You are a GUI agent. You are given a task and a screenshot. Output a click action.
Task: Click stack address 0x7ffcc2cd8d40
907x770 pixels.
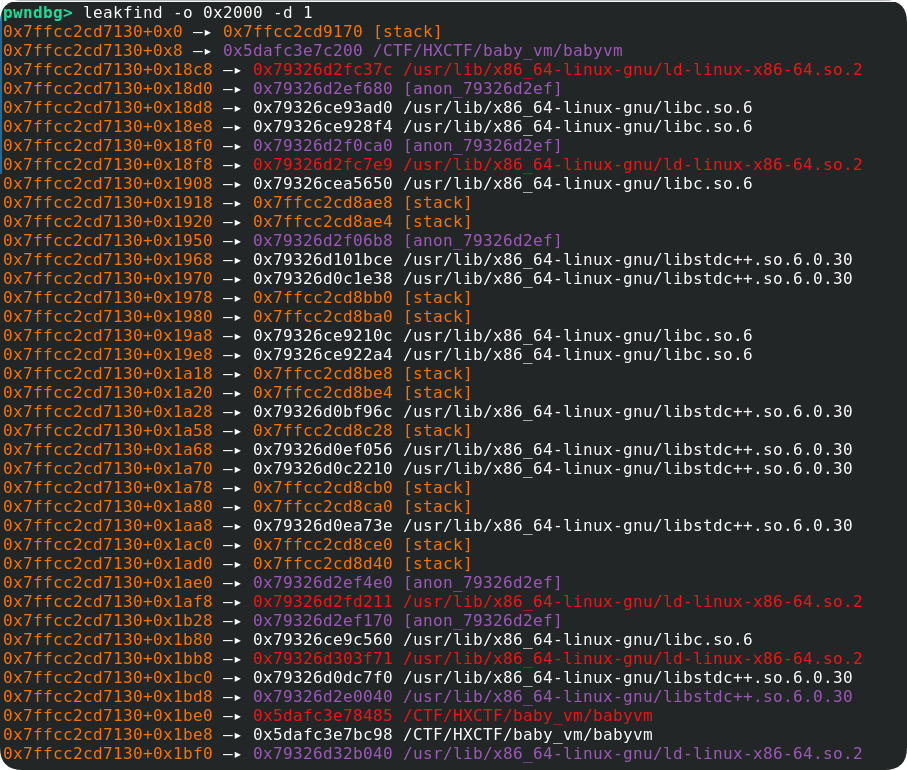[x=323, y=563]
